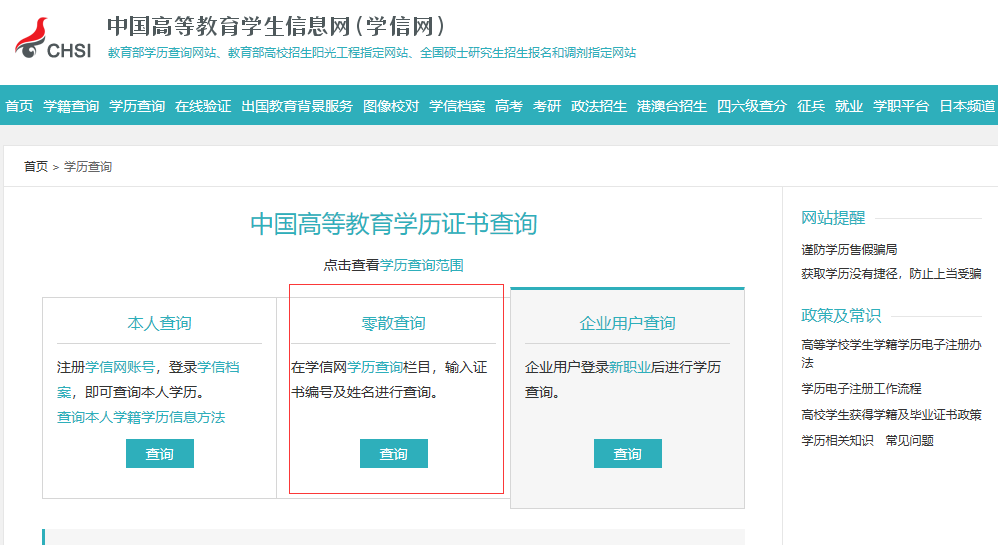Navigate to 学信档案 menu

click(457, 106)
